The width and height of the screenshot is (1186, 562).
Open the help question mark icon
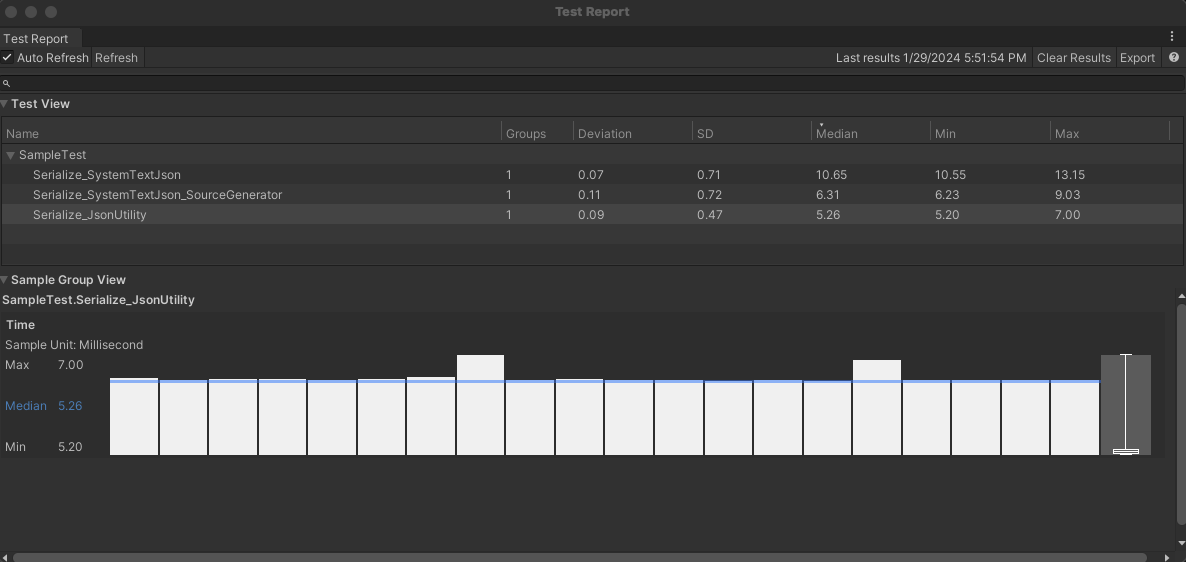point(1174,57)
